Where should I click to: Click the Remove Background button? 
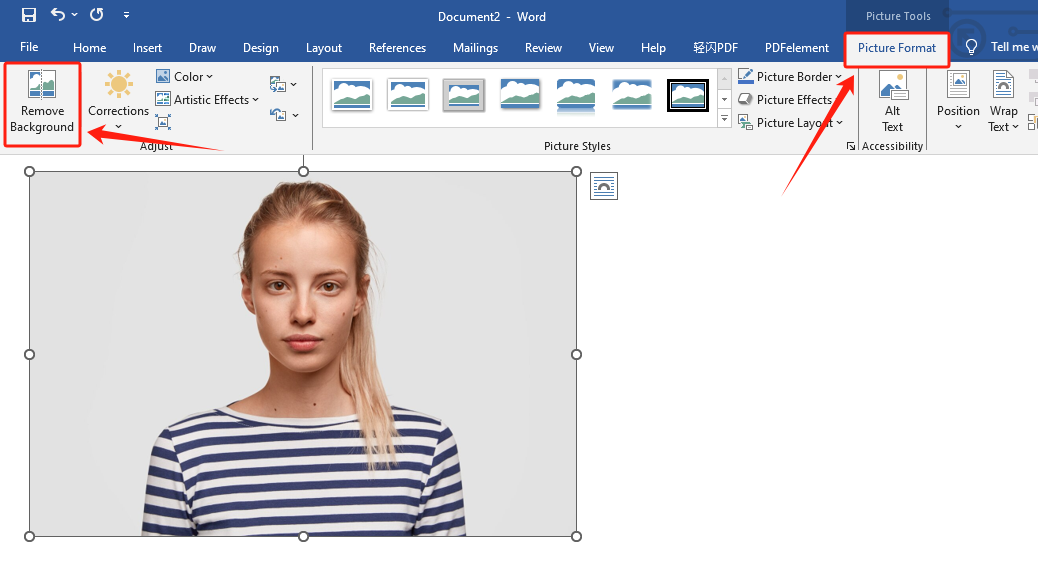point(42,103)
